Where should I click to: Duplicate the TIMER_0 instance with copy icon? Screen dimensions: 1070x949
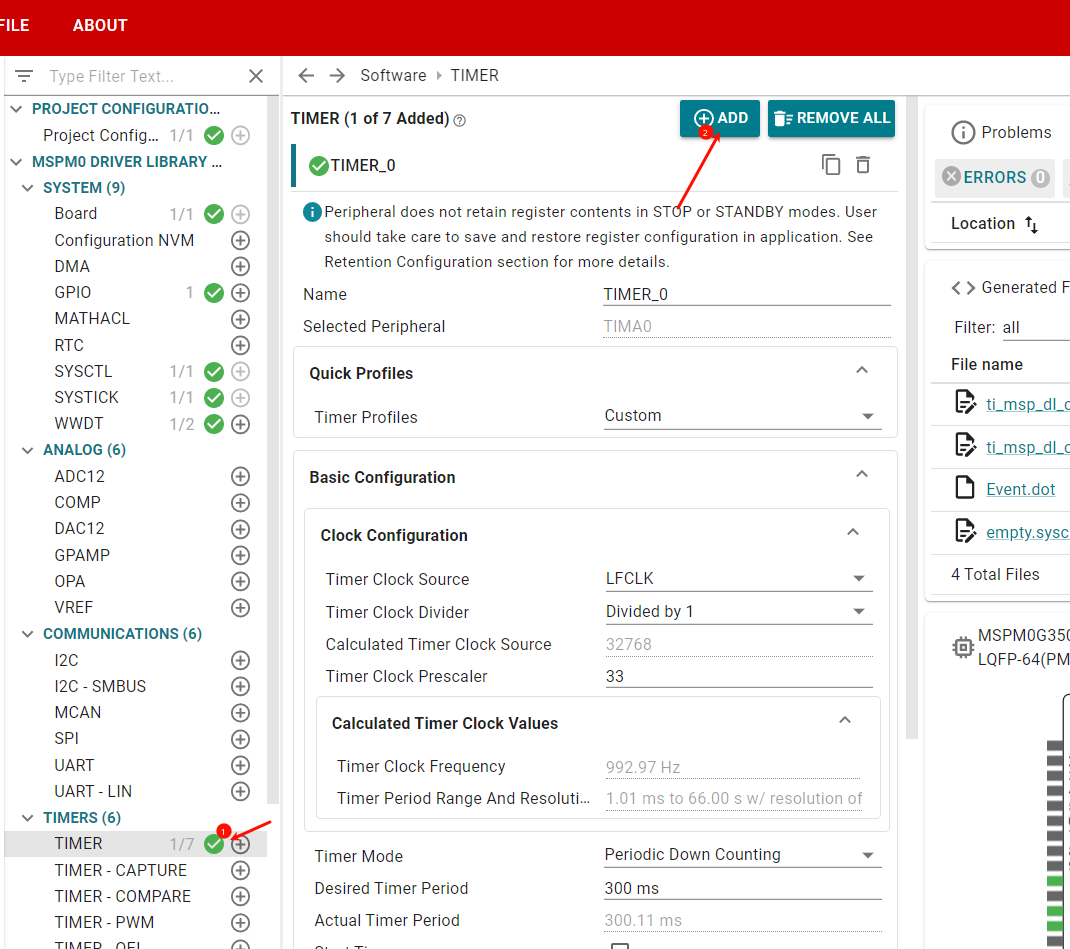point(830,165)
